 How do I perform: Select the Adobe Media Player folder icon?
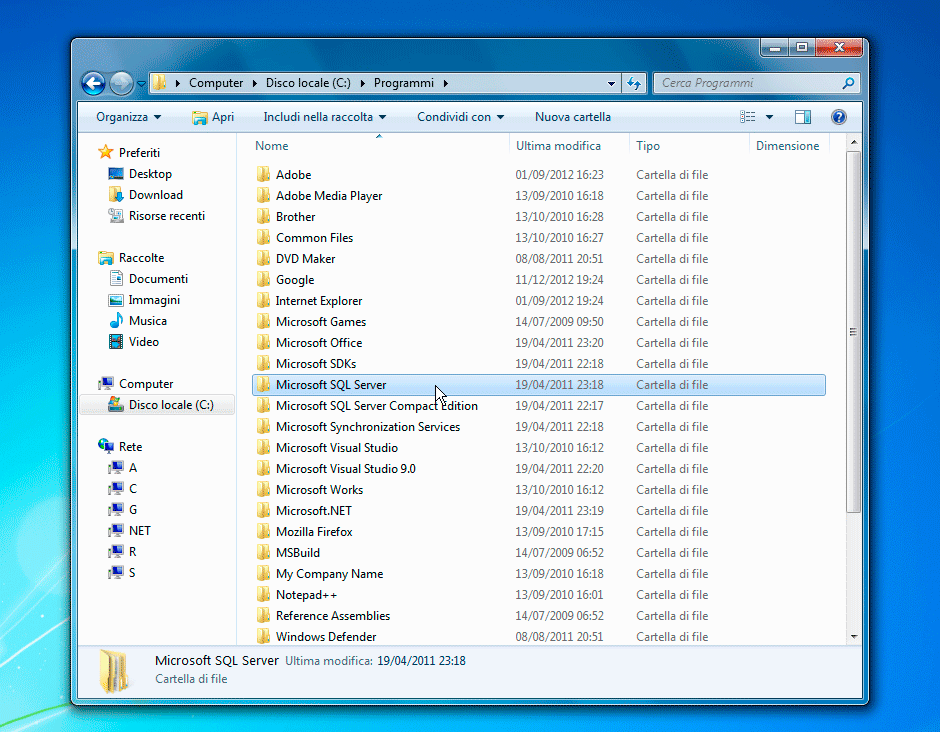pos(263,195)
